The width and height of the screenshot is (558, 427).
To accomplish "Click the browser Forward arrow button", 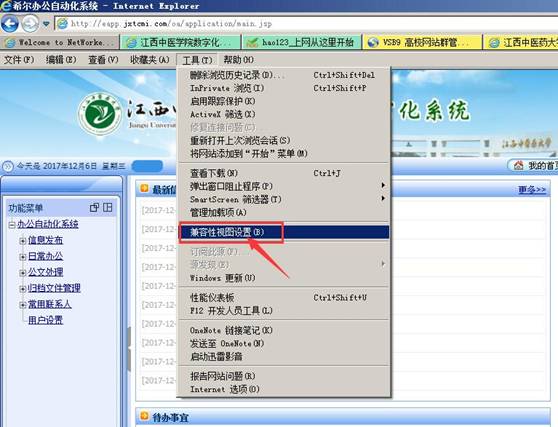I will point(30,23).
